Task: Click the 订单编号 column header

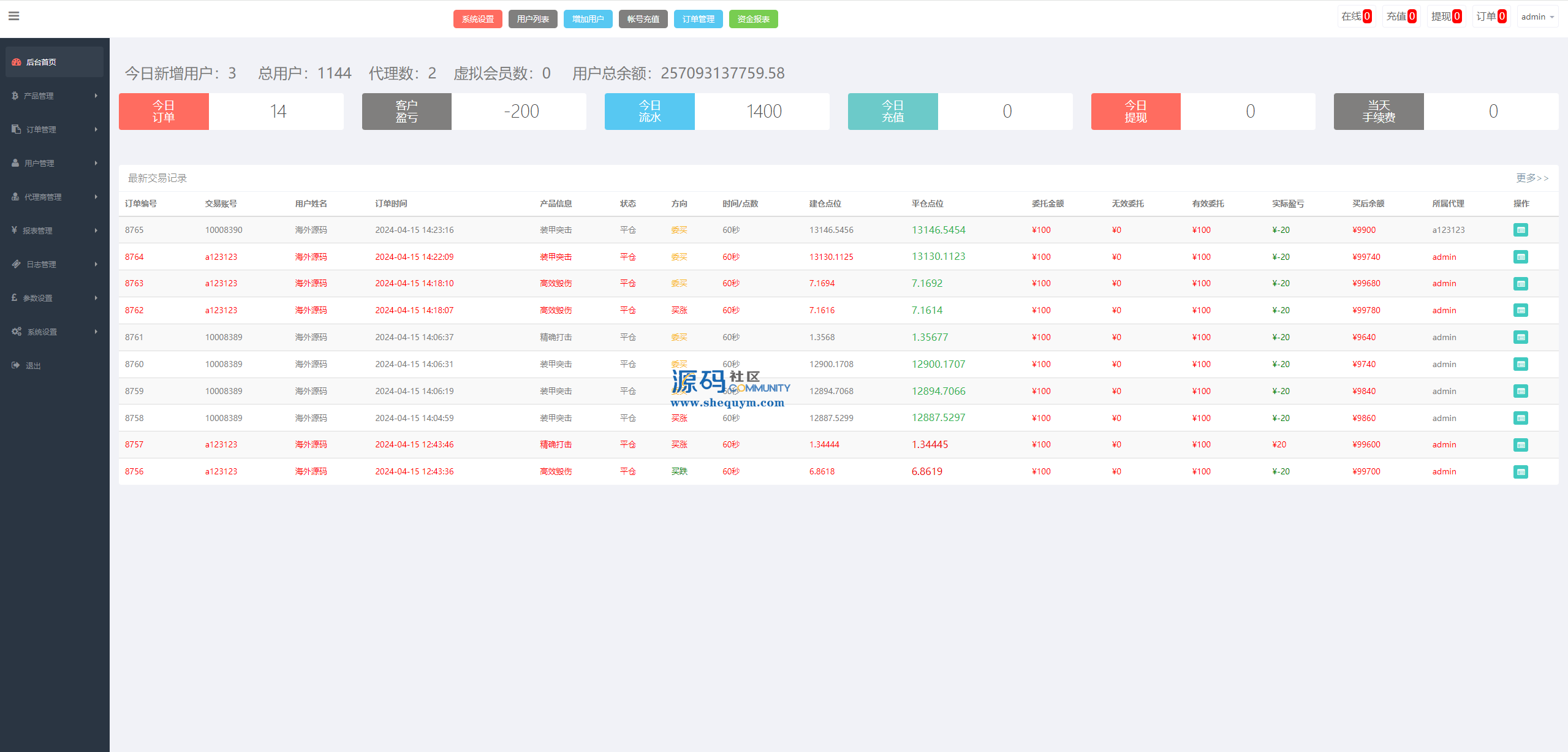Action: 141,203
